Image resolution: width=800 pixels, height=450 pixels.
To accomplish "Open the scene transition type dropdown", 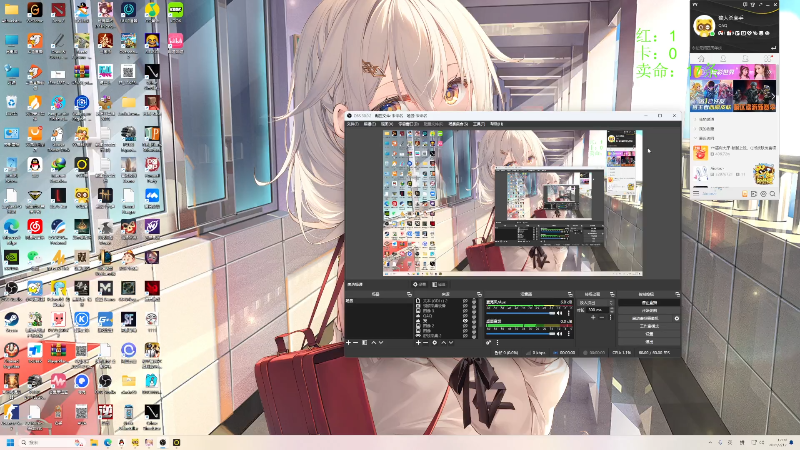I will pos(595,303).
